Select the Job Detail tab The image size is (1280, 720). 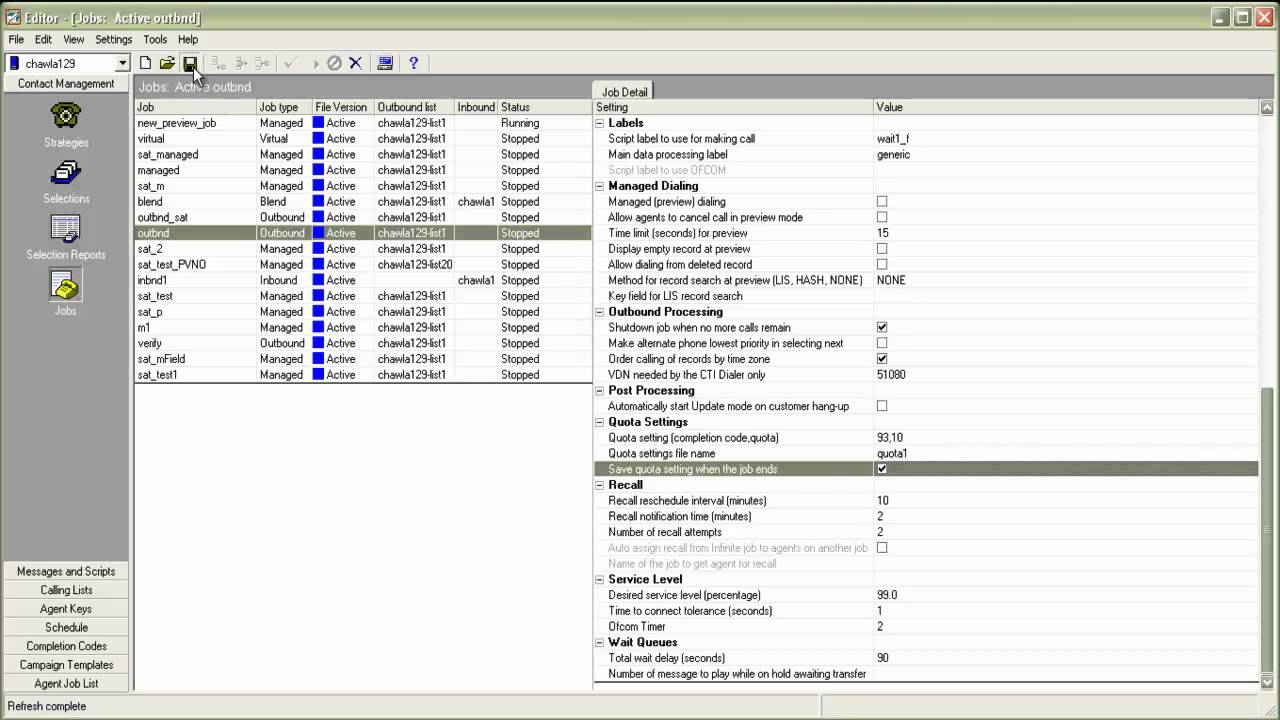click(x=624, y=92)
